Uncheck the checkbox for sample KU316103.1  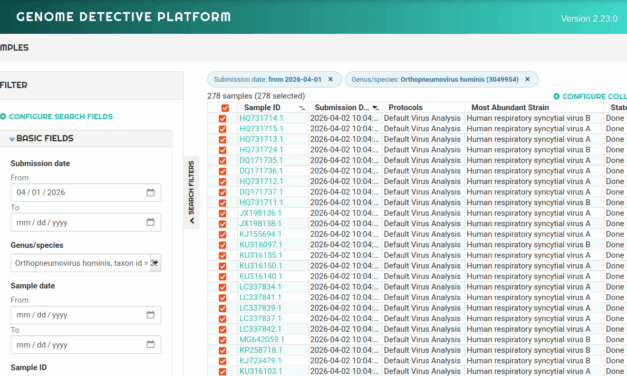tap(222, 372)
